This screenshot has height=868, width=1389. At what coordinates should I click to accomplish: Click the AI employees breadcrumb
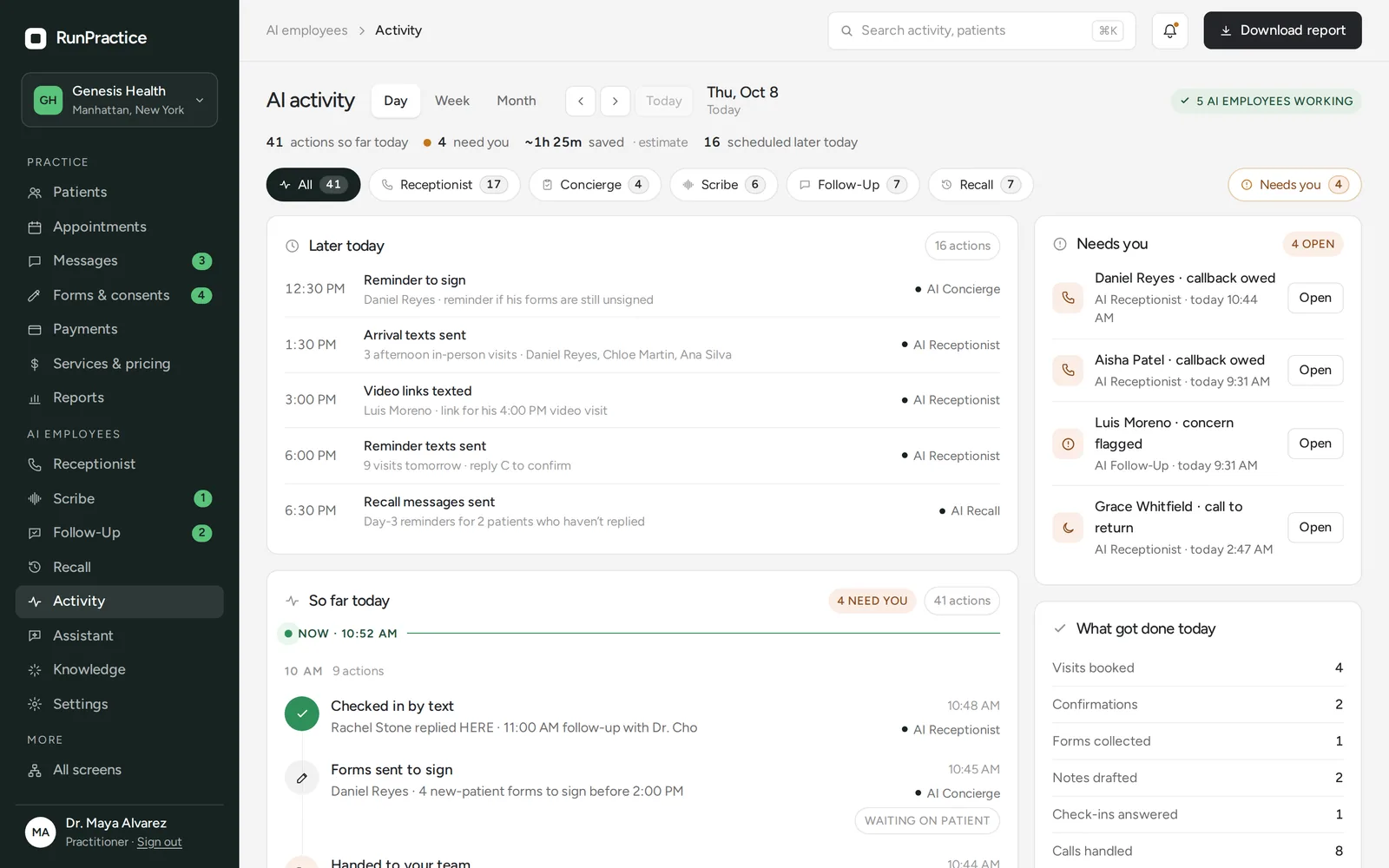[306, 30]
